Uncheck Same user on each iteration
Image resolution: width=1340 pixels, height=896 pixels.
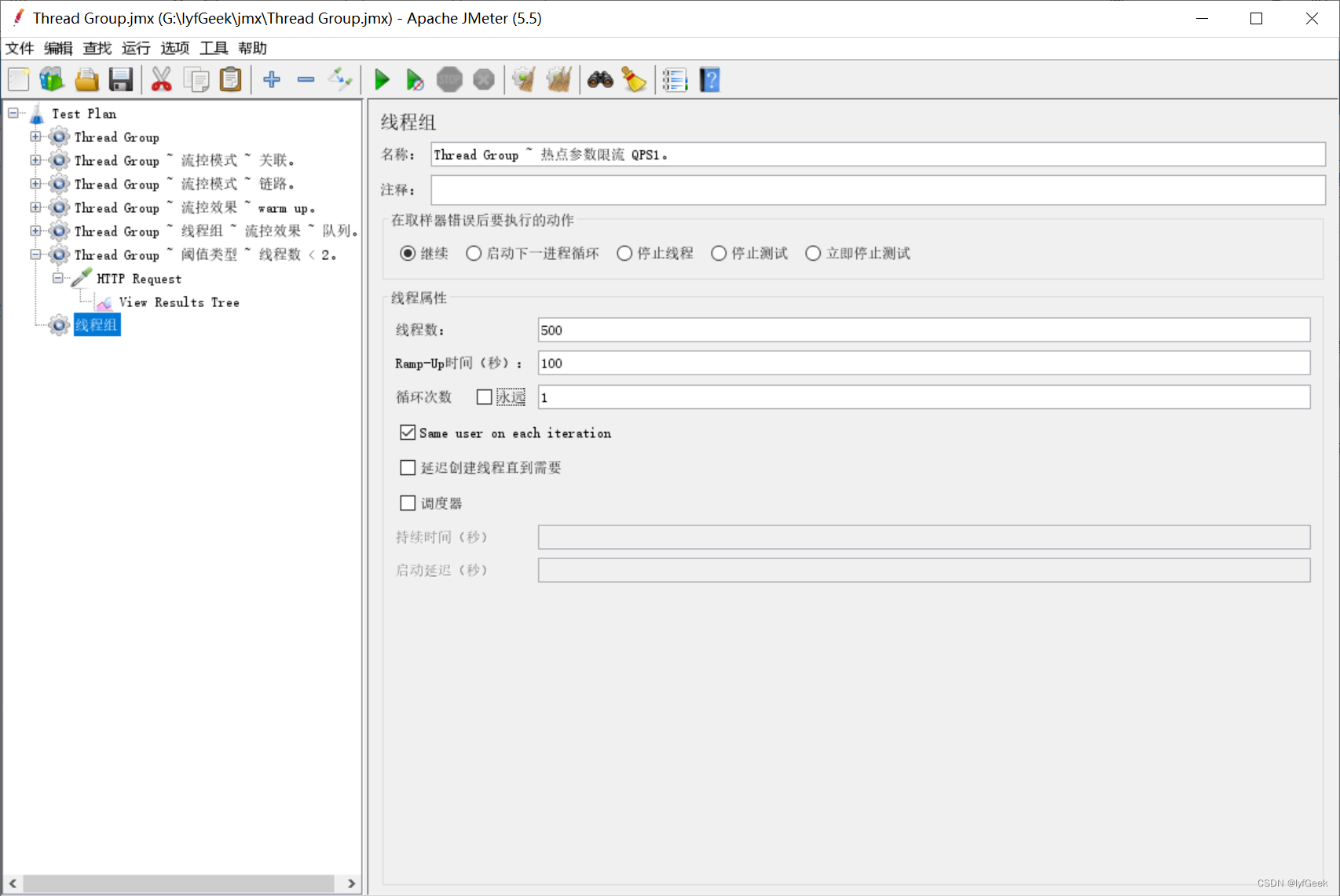[408, 433]
